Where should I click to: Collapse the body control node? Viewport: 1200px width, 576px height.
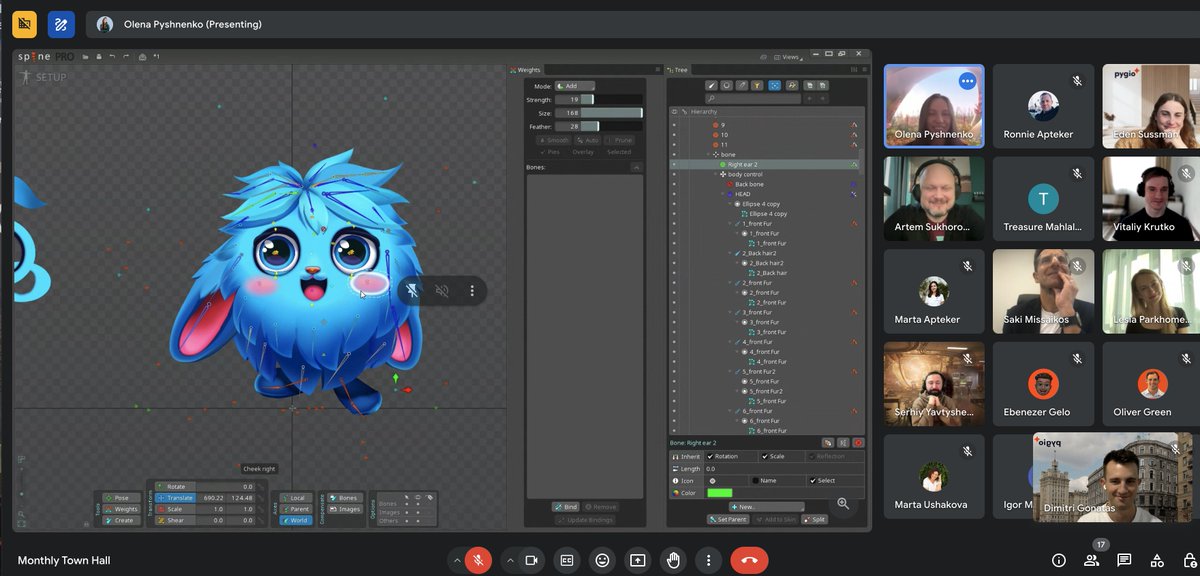pos(717,174)
